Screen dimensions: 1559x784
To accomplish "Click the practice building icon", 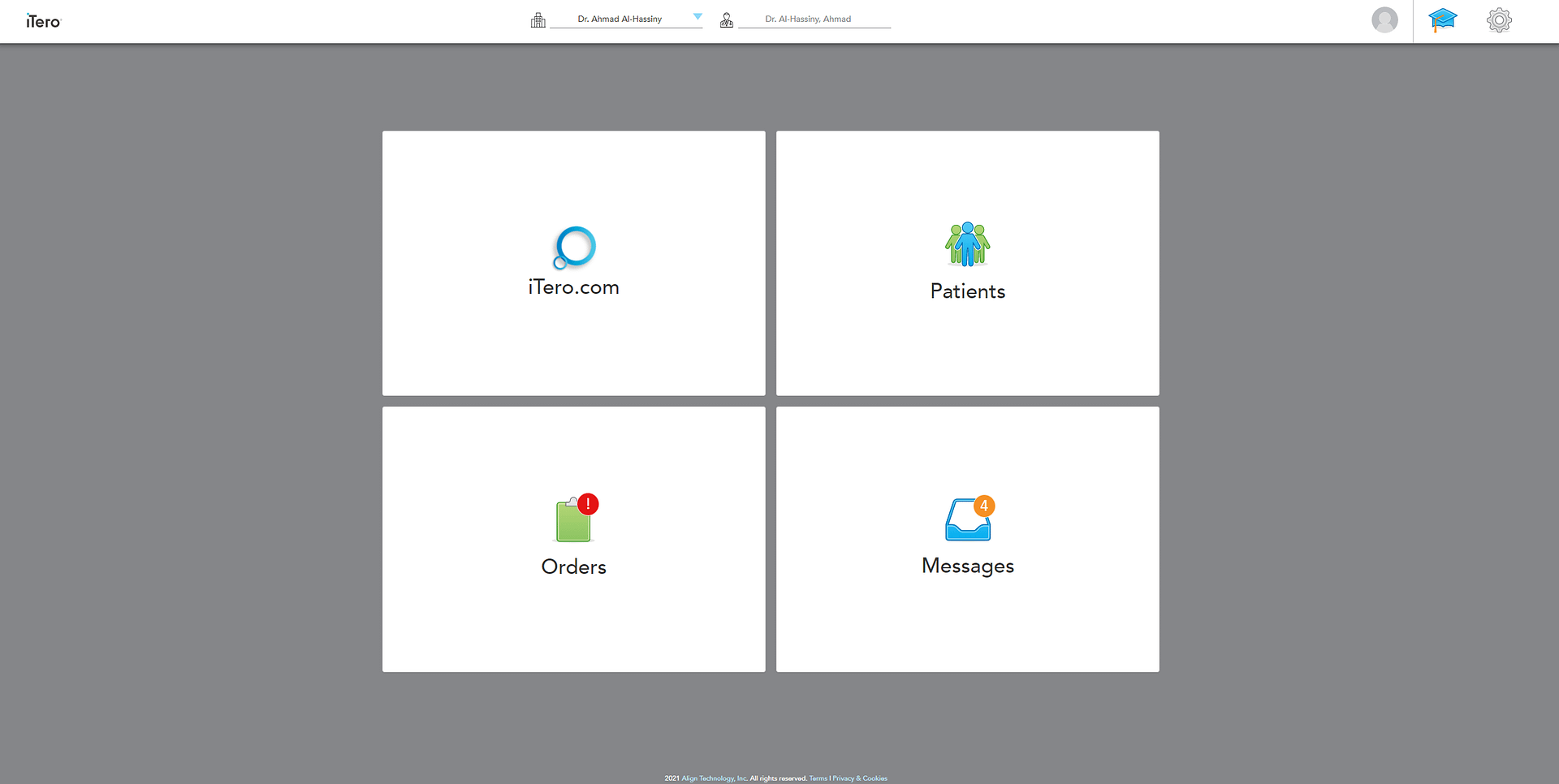I will [538, 20].
